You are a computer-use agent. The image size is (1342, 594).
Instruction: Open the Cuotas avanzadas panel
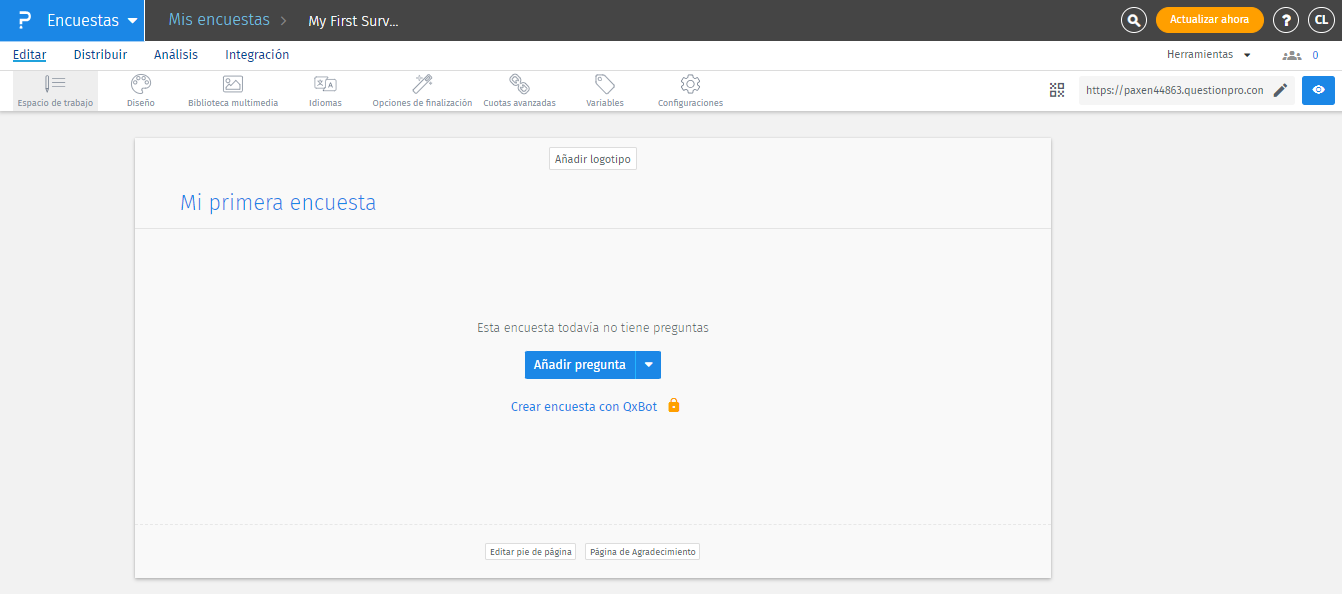(x=519, y=90)
